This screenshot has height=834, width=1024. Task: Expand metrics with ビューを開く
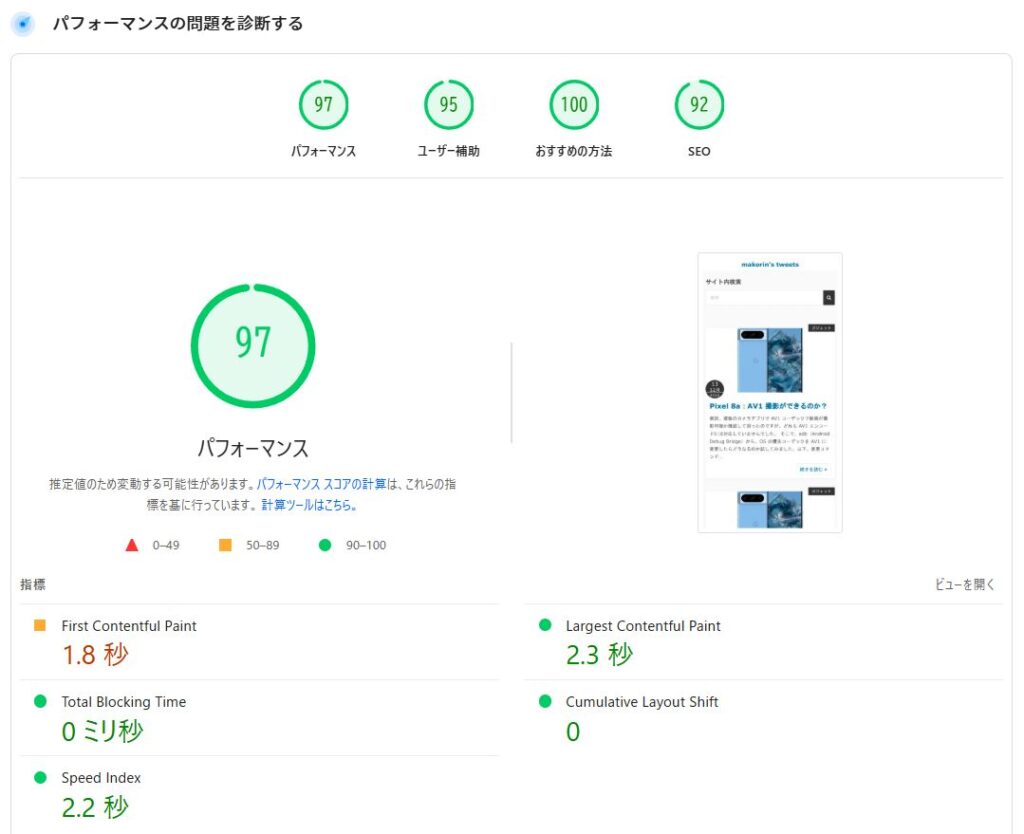965,585
